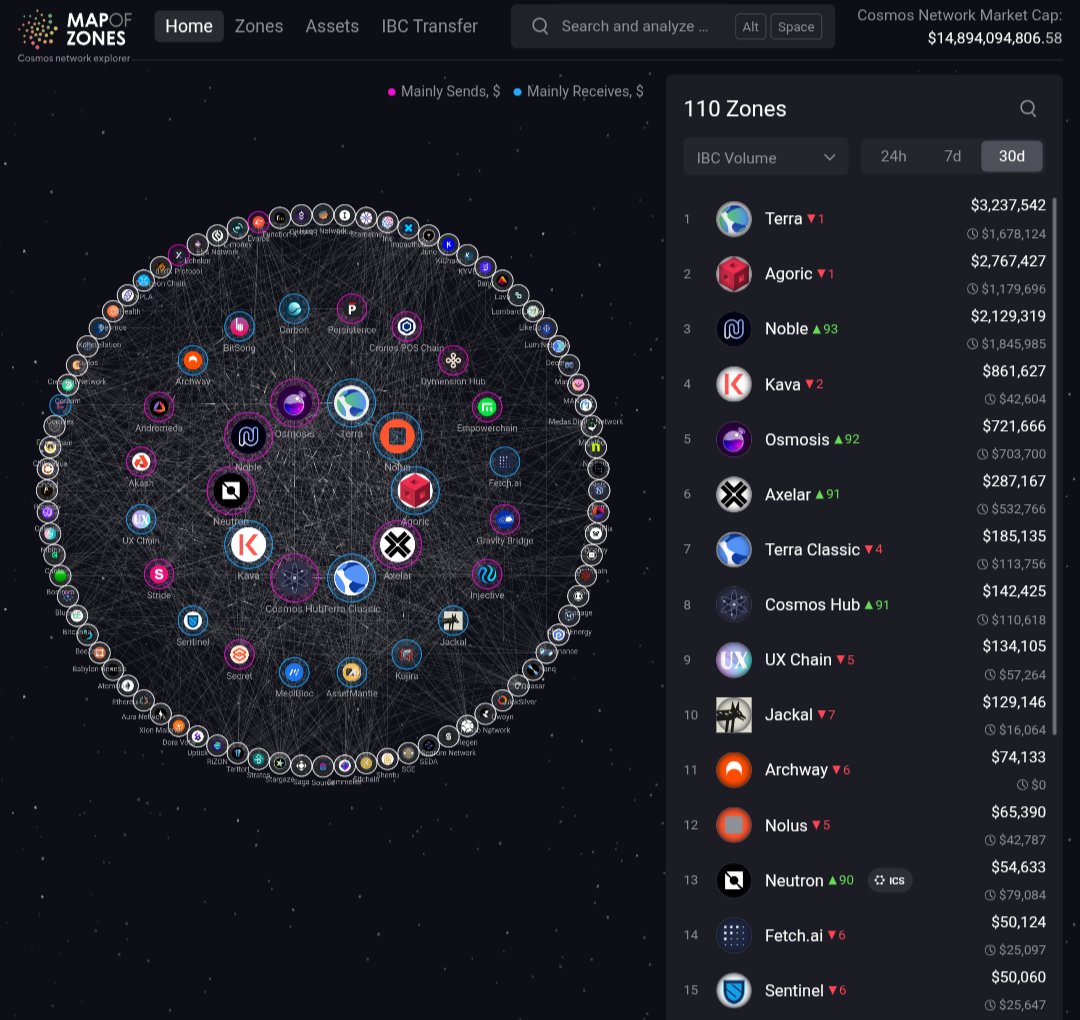Select the Neutron node on the map

231,490
